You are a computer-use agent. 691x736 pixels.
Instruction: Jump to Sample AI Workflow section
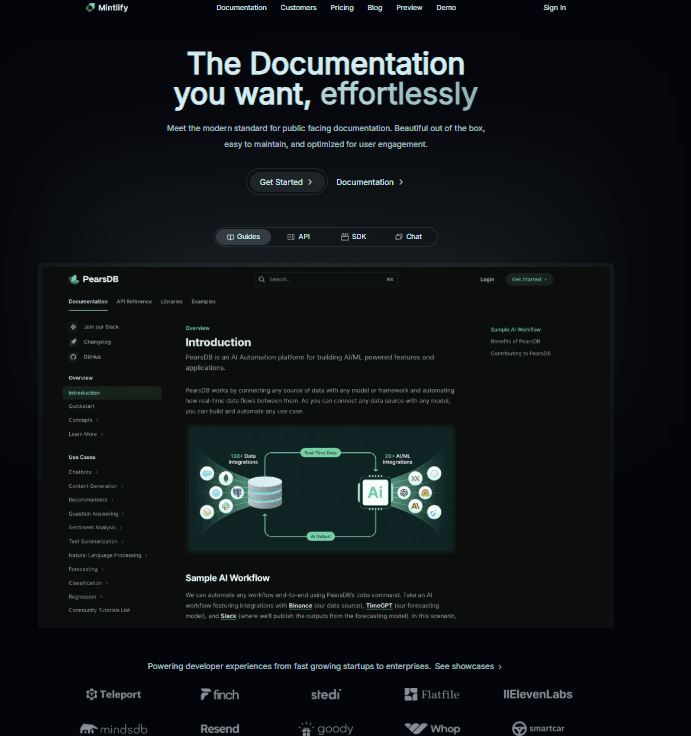pos(515,330)
